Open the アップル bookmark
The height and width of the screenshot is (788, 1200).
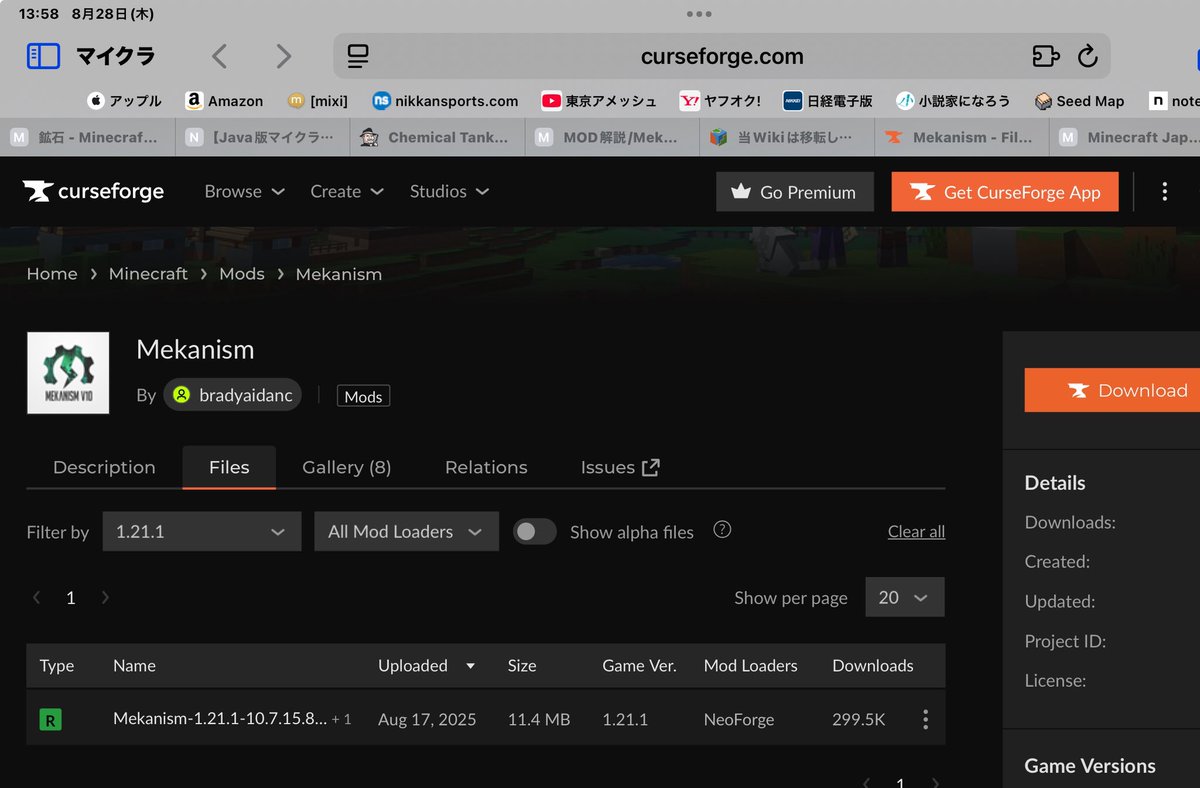coord(124,101)
